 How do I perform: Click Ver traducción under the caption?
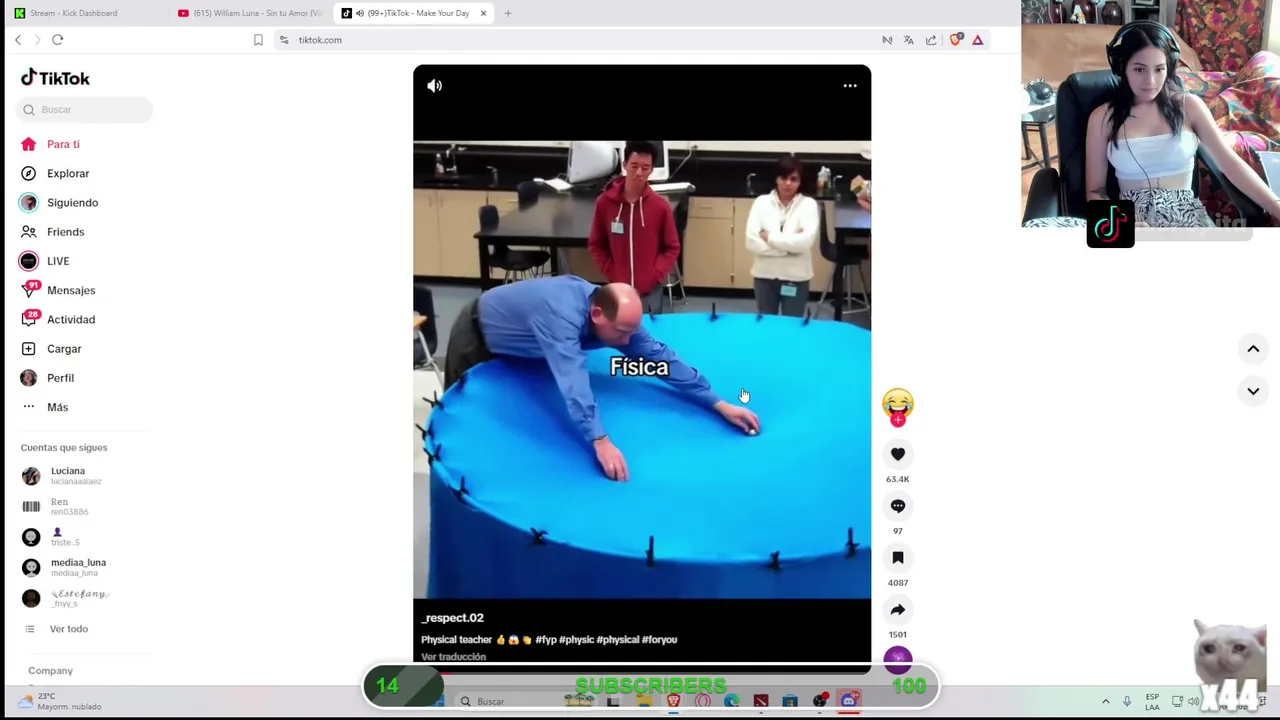click(453, 657)
